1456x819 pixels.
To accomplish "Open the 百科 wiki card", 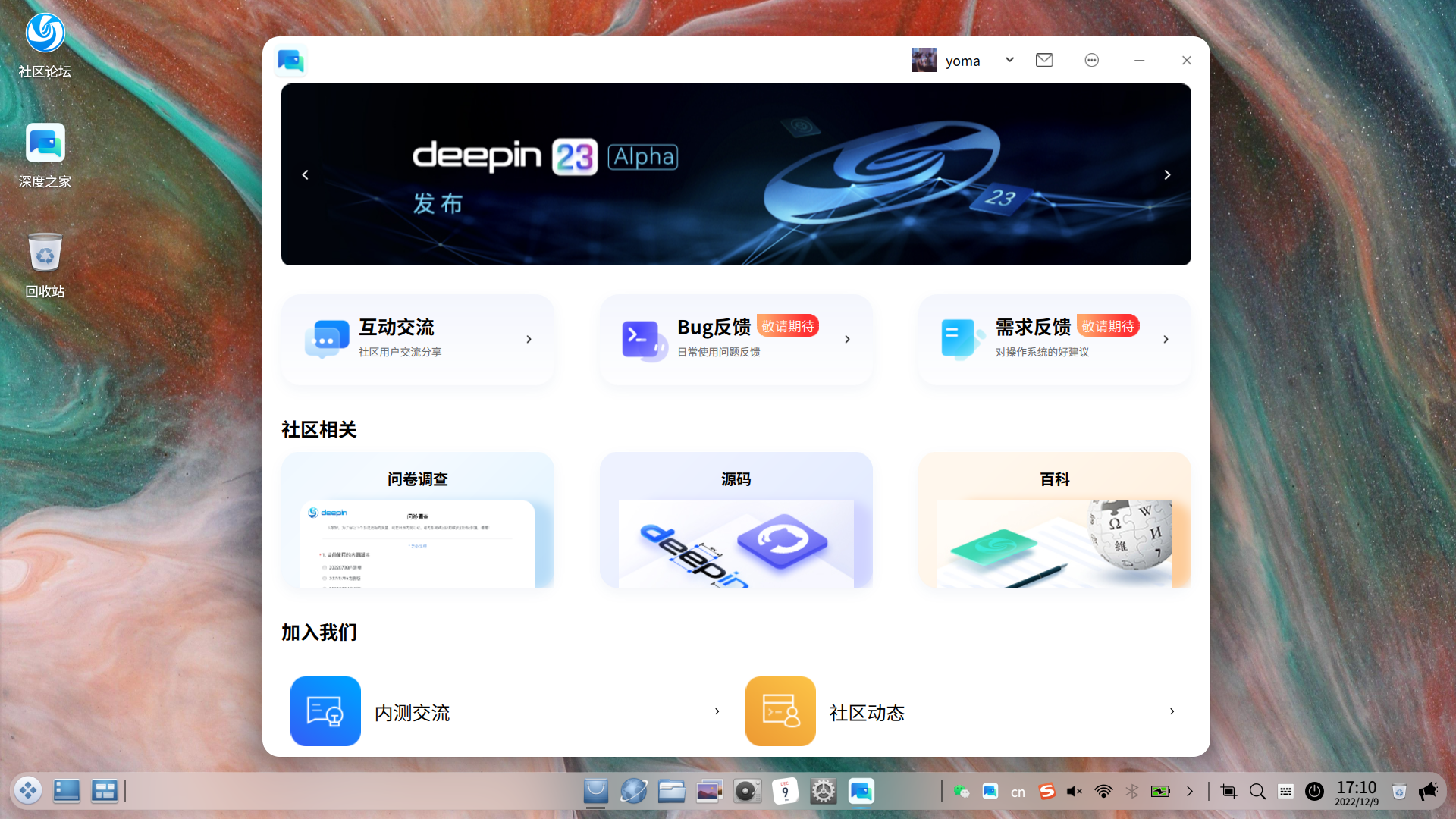I will click(1055, 520).
